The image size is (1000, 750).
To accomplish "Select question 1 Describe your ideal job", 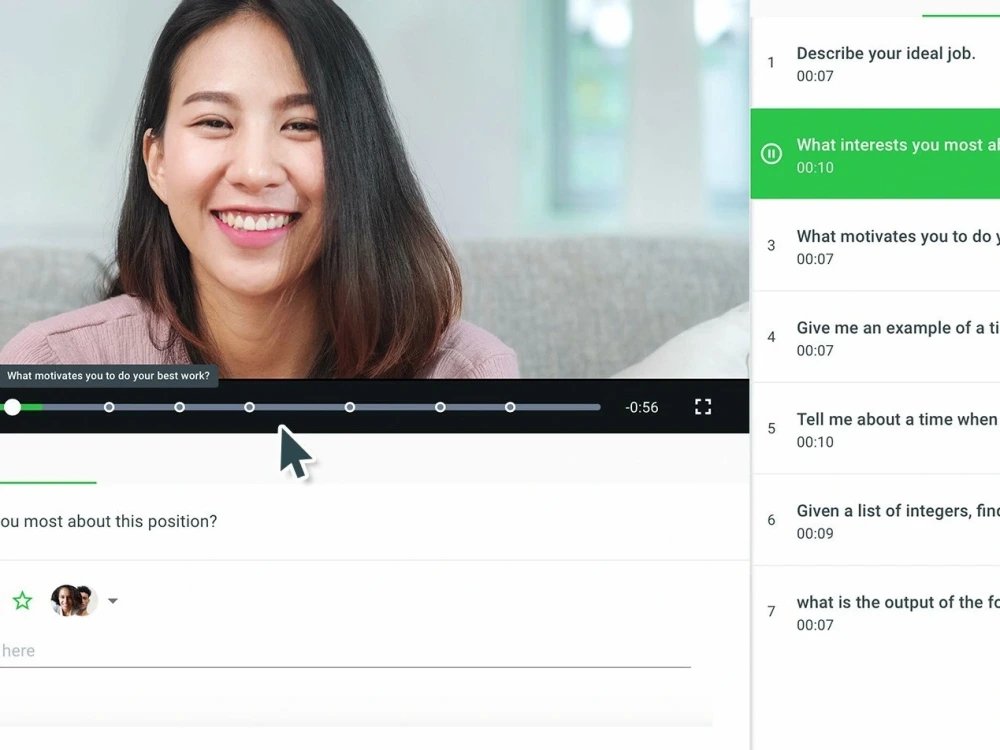I will coord(875,63).
